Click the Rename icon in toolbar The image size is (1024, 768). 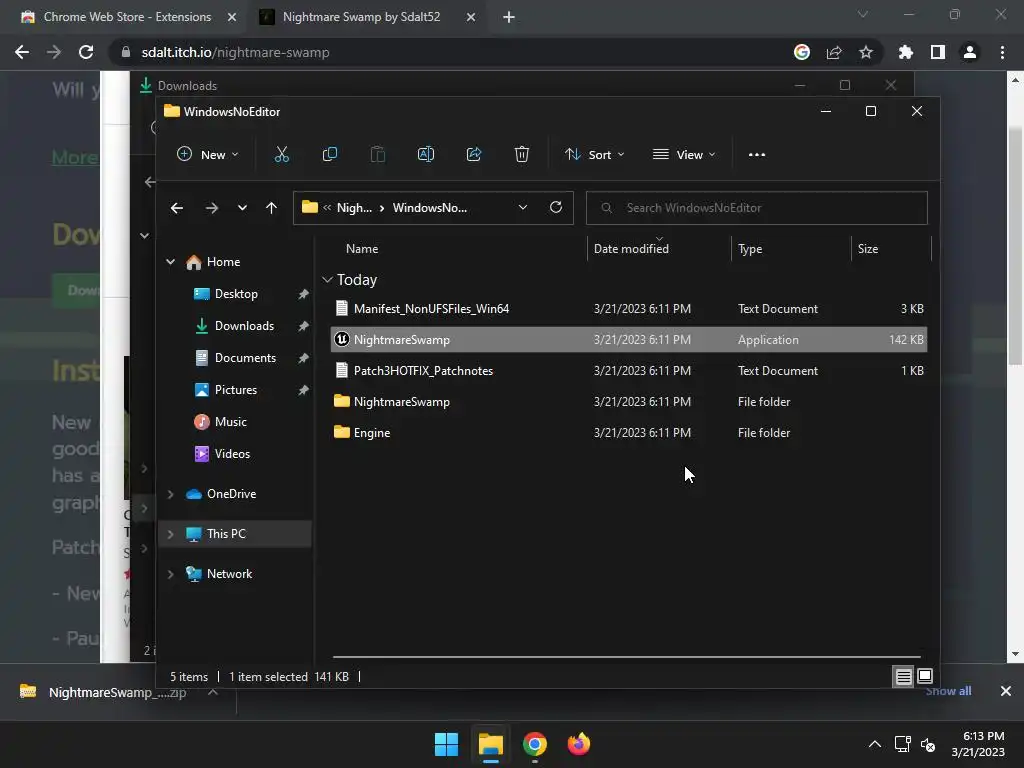pos(426,155)
